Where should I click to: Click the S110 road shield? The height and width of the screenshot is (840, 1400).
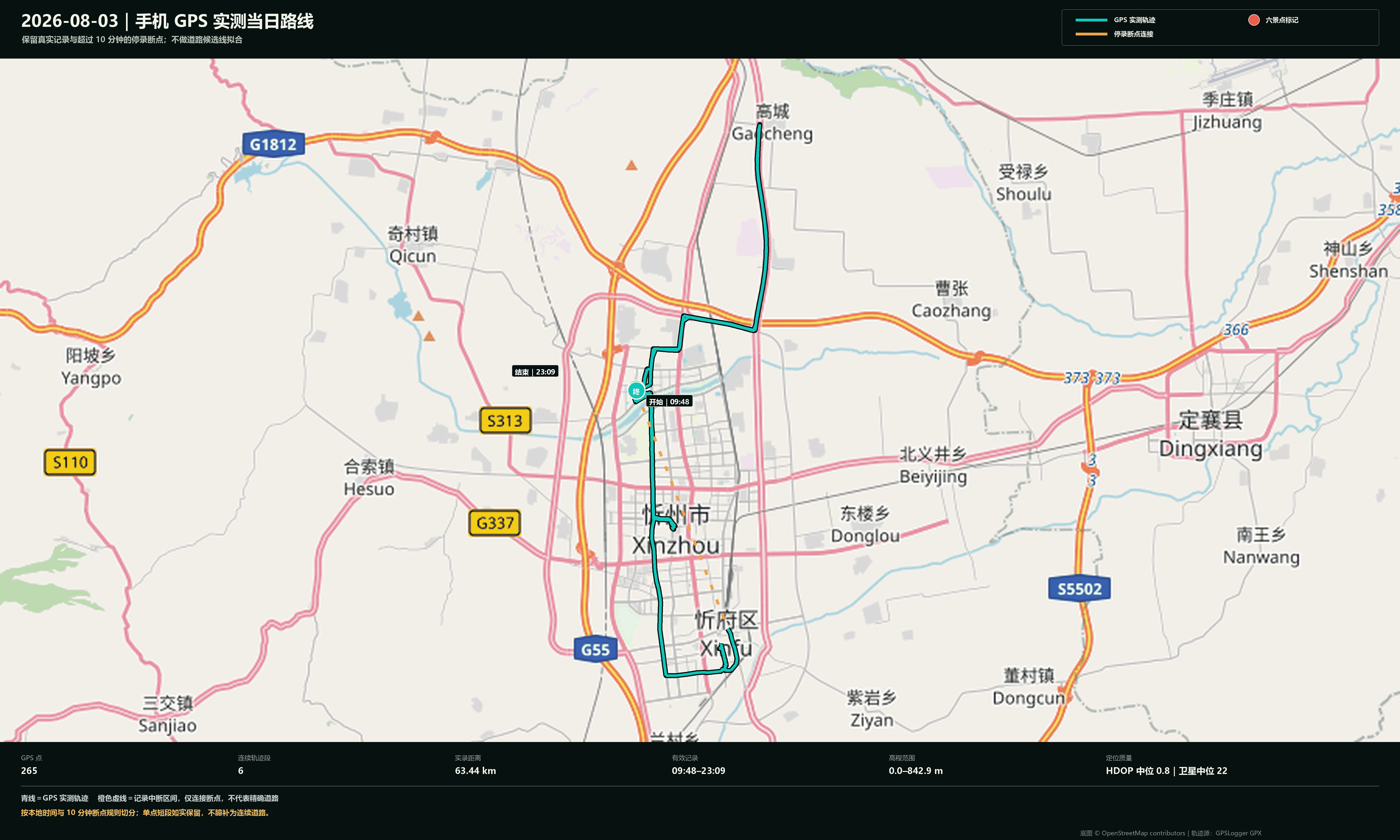tap(70, 462)
